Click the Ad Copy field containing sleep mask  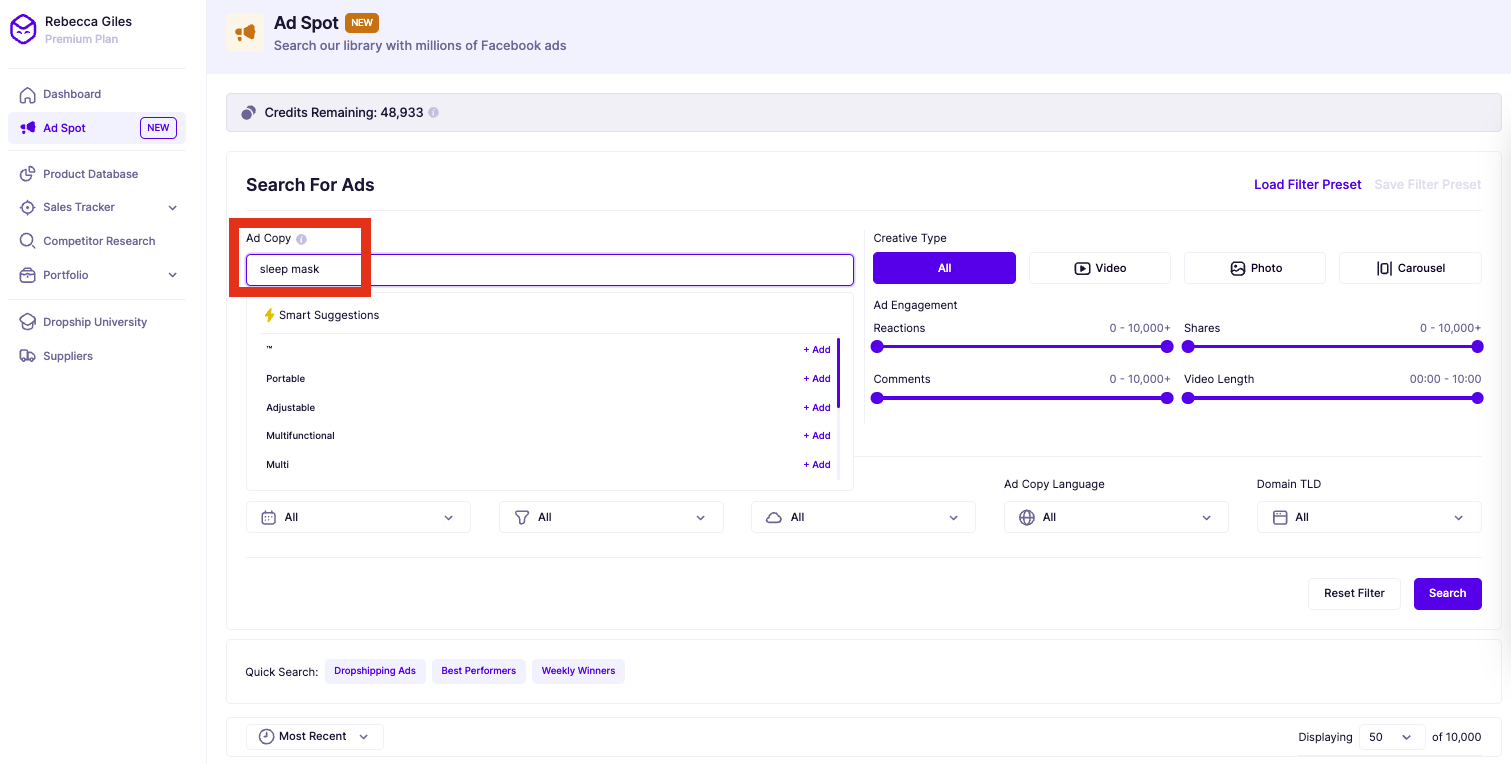click(548, 269)
